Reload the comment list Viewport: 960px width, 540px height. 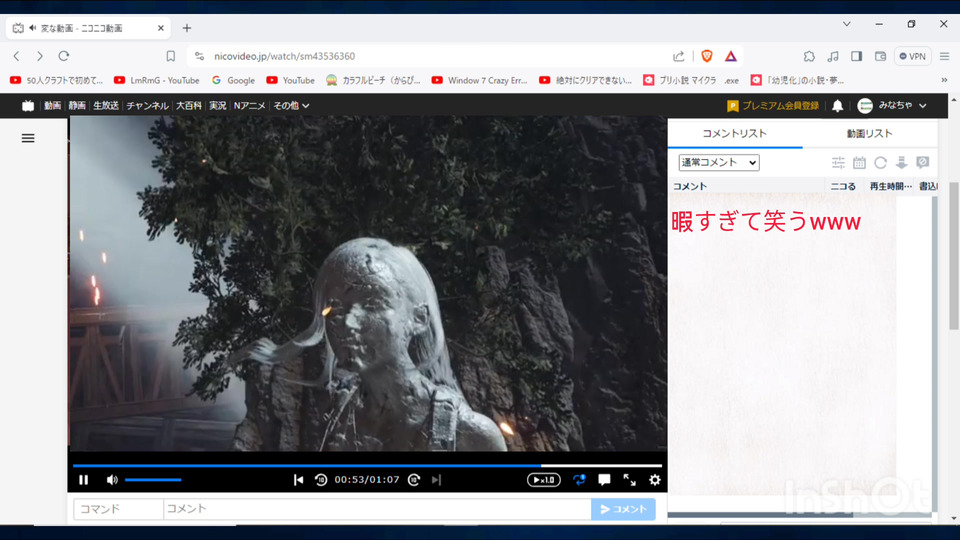coord(880,162)
